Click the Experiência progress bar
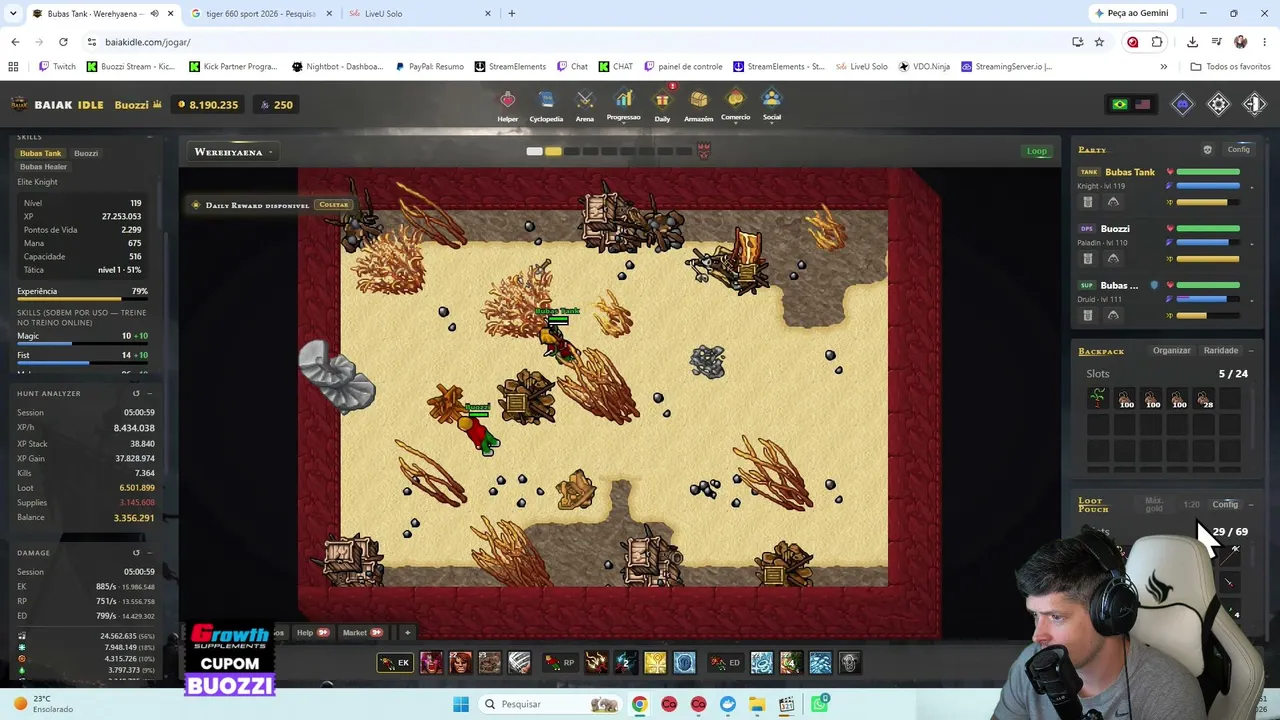Viewport: 1280px width, 720px height. point(83,299)
